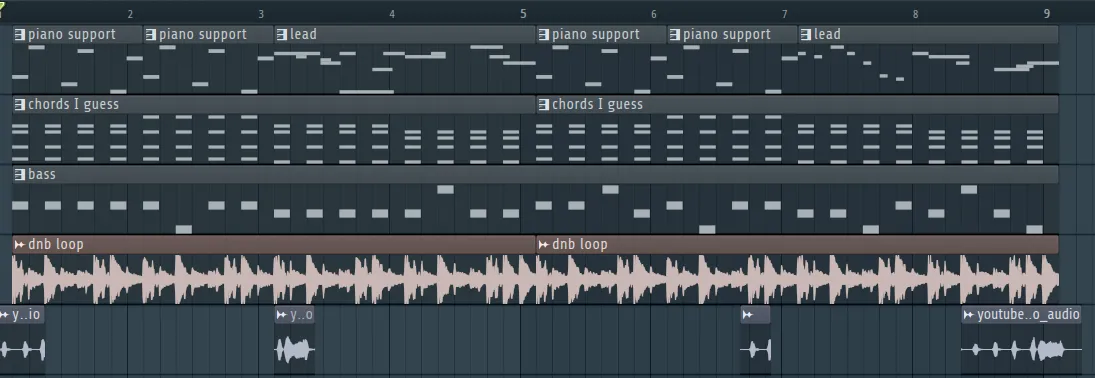Jump to bar 4 on the timeline ruler

click(392, 14)
